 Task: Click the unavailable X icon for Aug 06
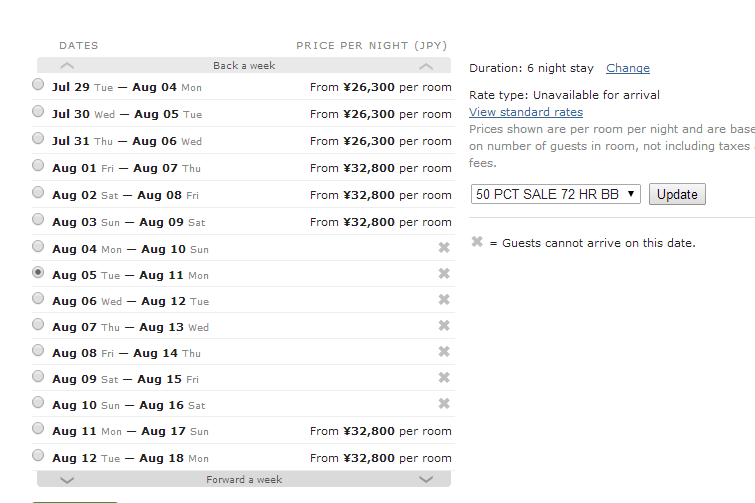pos(444,300)
